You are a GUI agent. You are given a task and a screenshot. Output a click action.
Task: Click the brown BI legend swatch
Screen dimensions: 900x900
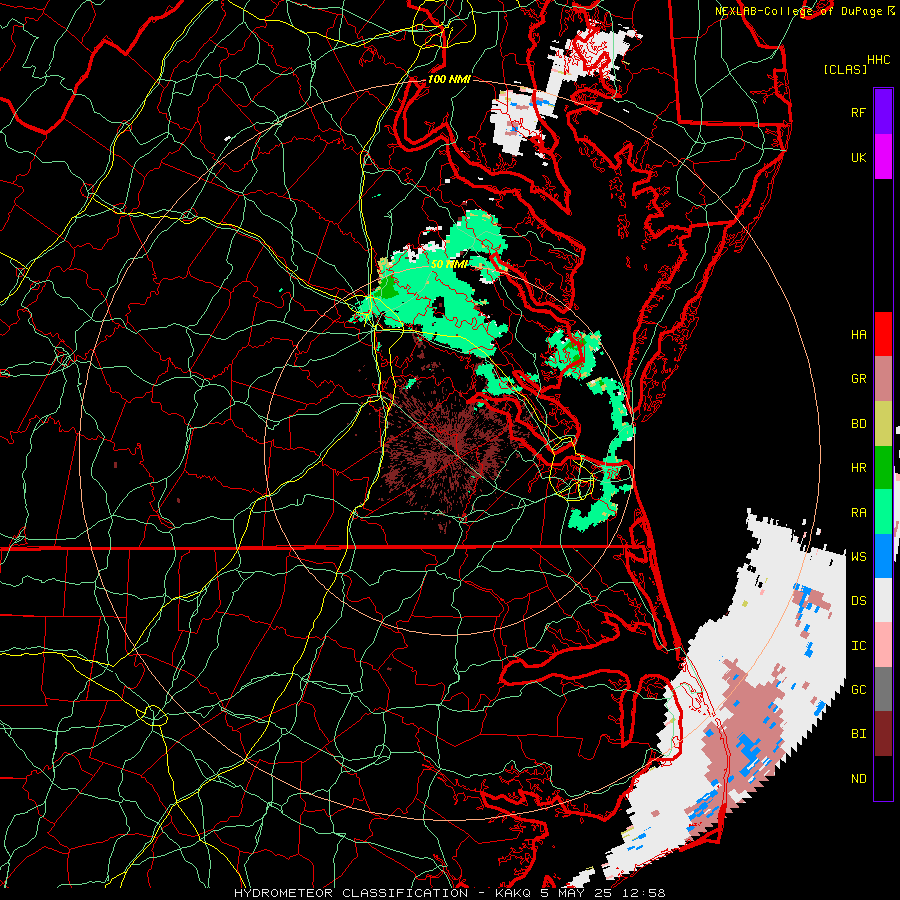tap(883, 734)
